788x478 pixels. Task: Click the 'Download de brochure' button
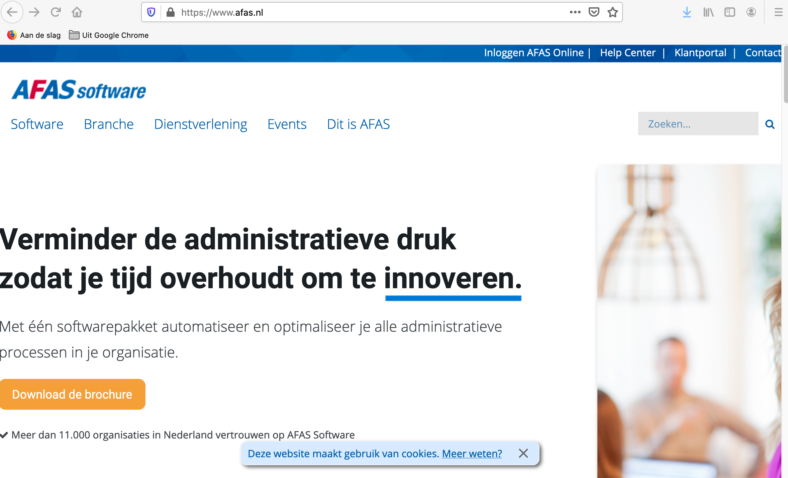click(72, 395)
